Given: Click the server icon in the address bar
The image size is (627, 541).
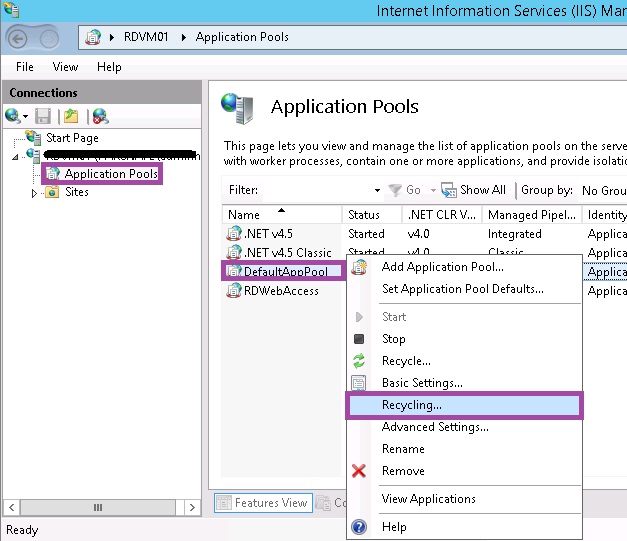Looking at the screenshot, I should coord(93,37).
